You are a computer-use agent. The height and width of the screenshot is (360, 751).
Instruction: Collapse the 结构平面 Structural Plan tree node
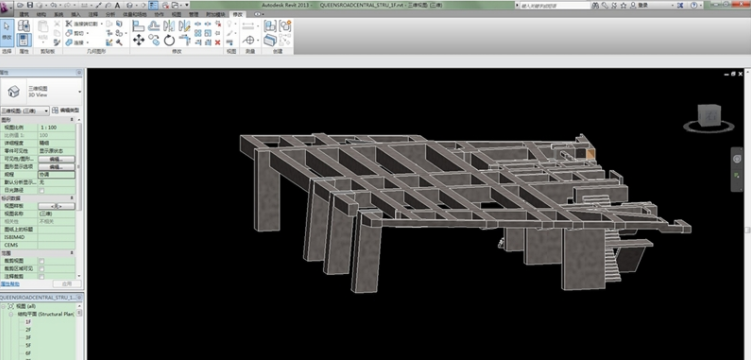click(11, 314)
